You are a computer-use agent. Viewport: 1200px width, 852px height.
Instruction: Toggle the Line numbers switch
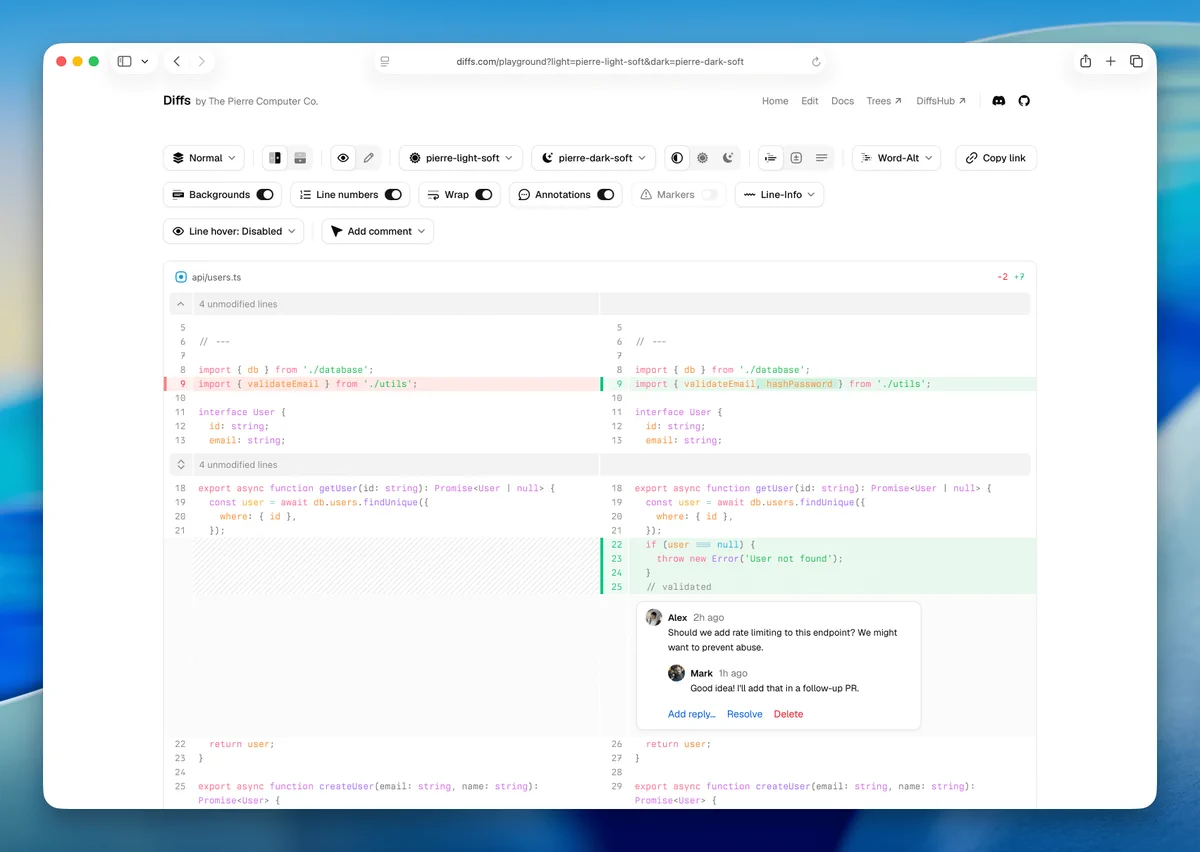[x=393, y=195]
